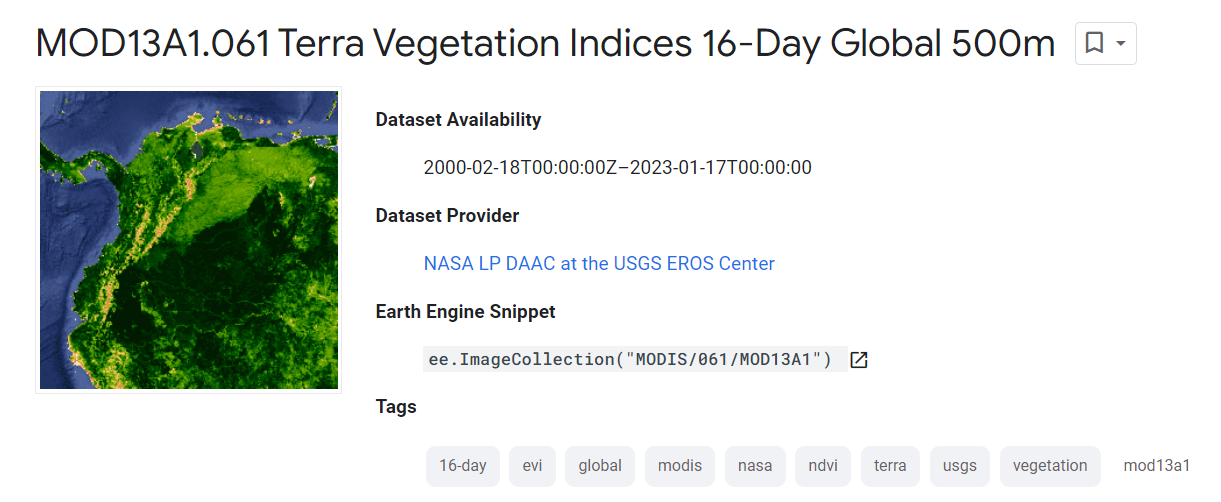Click the mod13a1 tag
The width and height of the screenshot is (1221, 502).
coord(1157,466)
